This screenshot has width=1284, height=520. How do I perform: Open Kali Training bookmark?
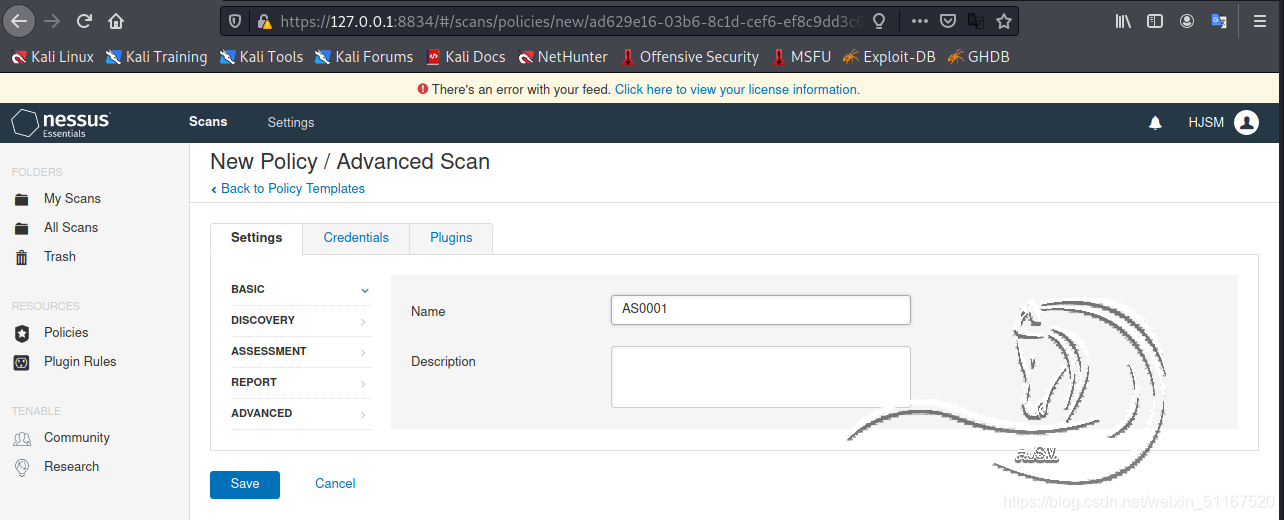(x=156, y=57)
